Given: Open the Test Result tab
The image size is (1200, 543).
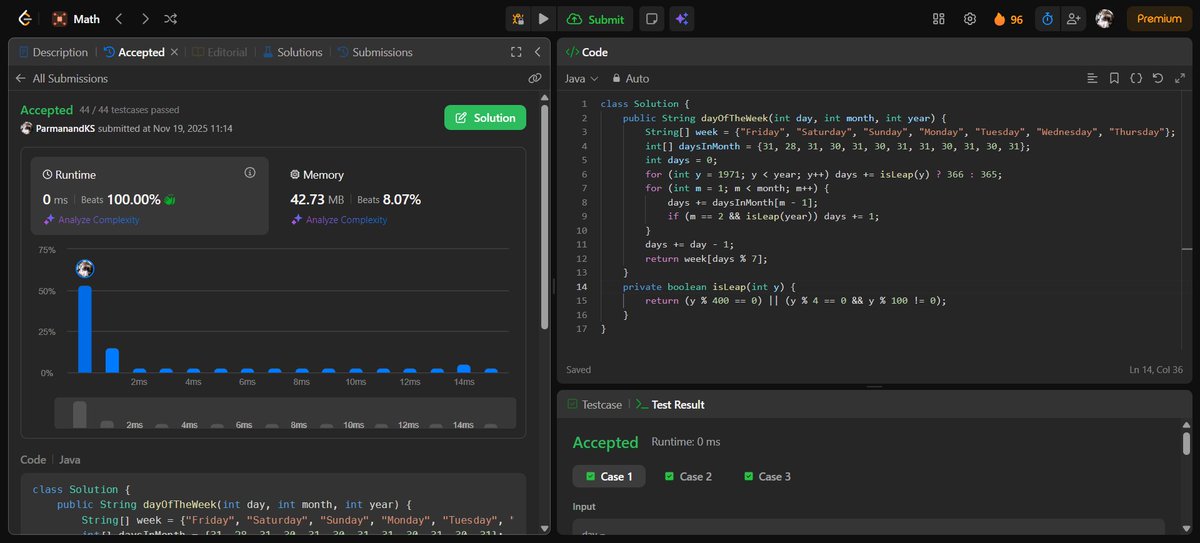Looking at the screenshot, I should coord(670,405).
